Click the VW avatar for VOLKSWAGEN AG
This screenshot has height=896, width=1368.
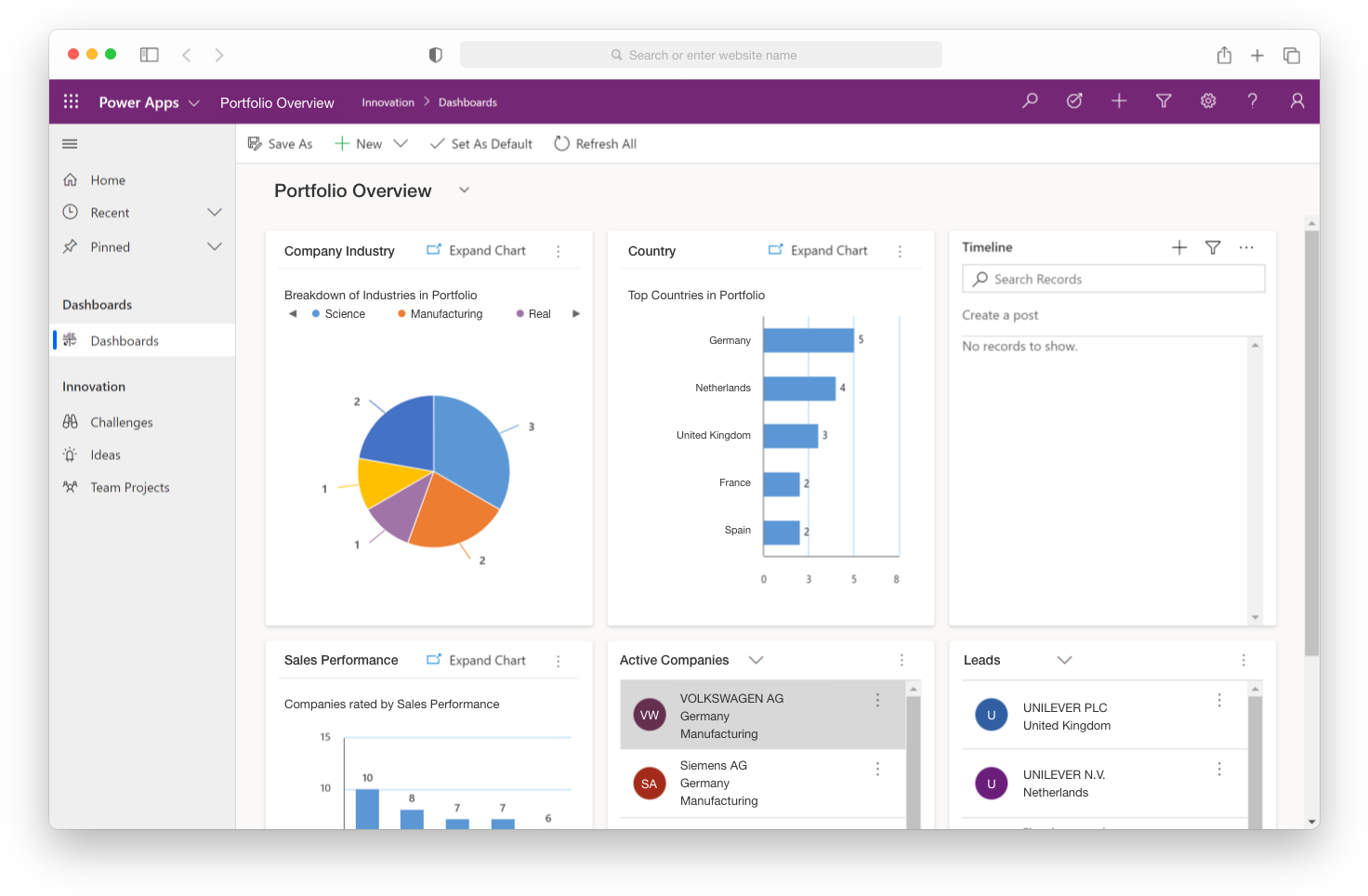coord(649,715)
